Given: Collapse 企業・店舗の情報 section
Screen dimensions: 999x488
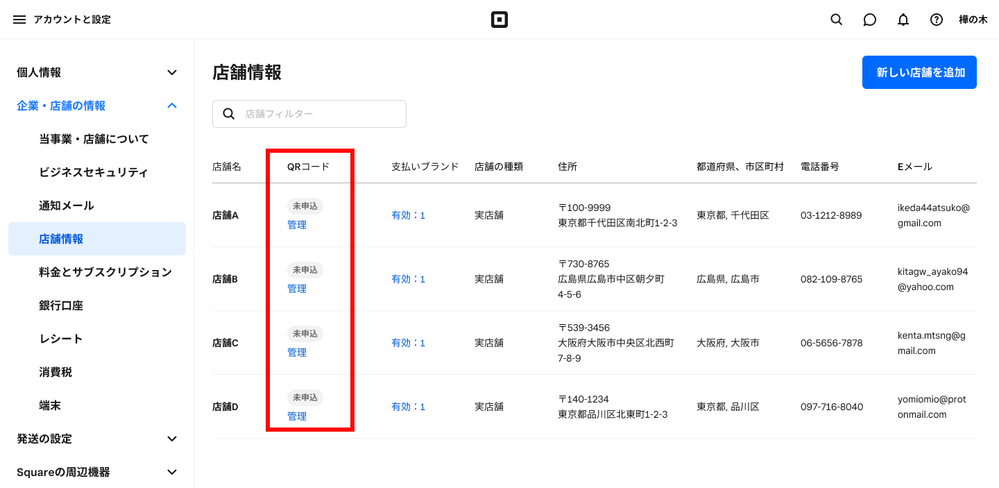Looking at the screenshot, I should point(97,106).
